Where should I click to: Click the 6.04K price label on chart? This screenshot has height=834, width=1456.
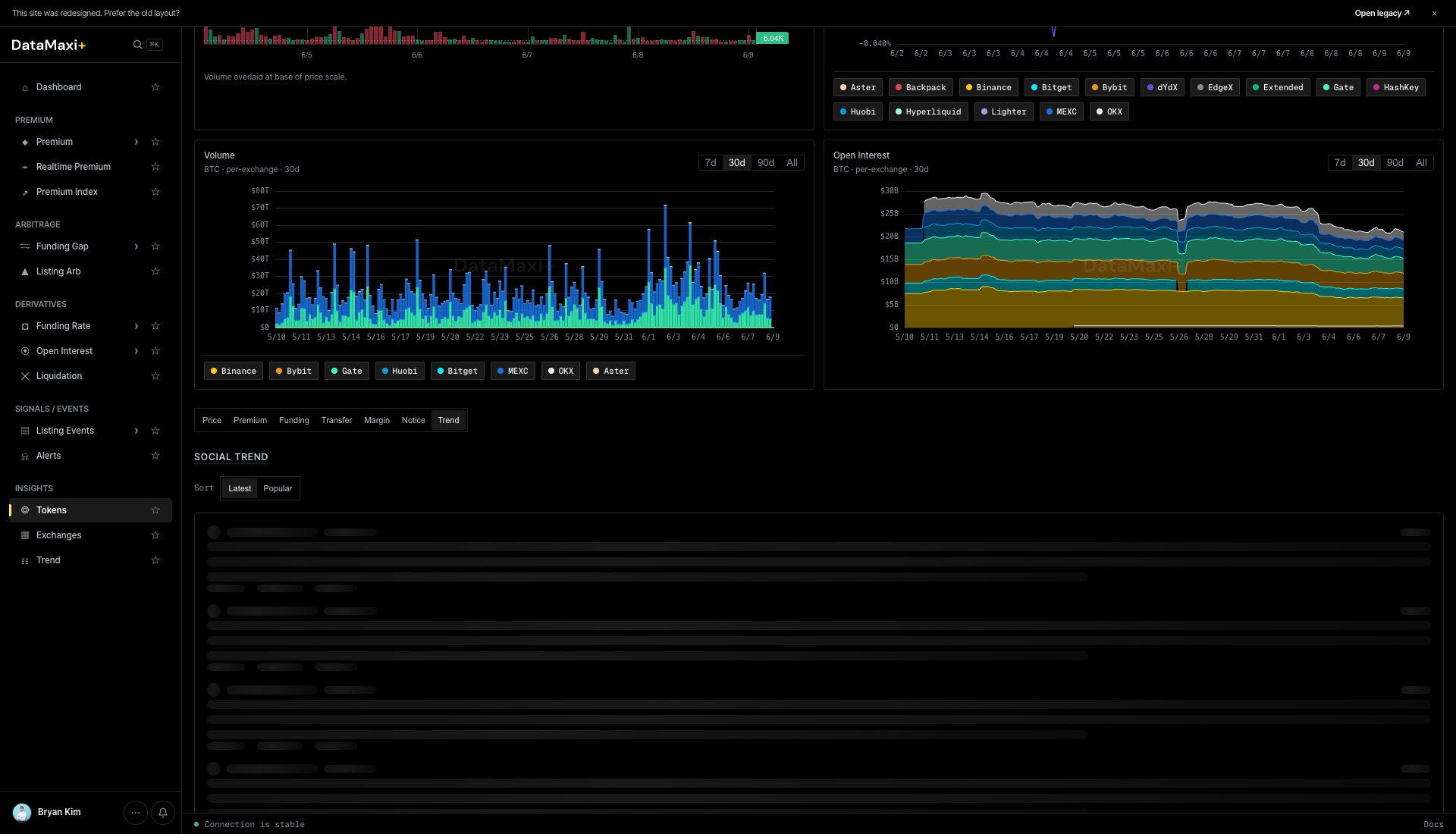[773, 38]
